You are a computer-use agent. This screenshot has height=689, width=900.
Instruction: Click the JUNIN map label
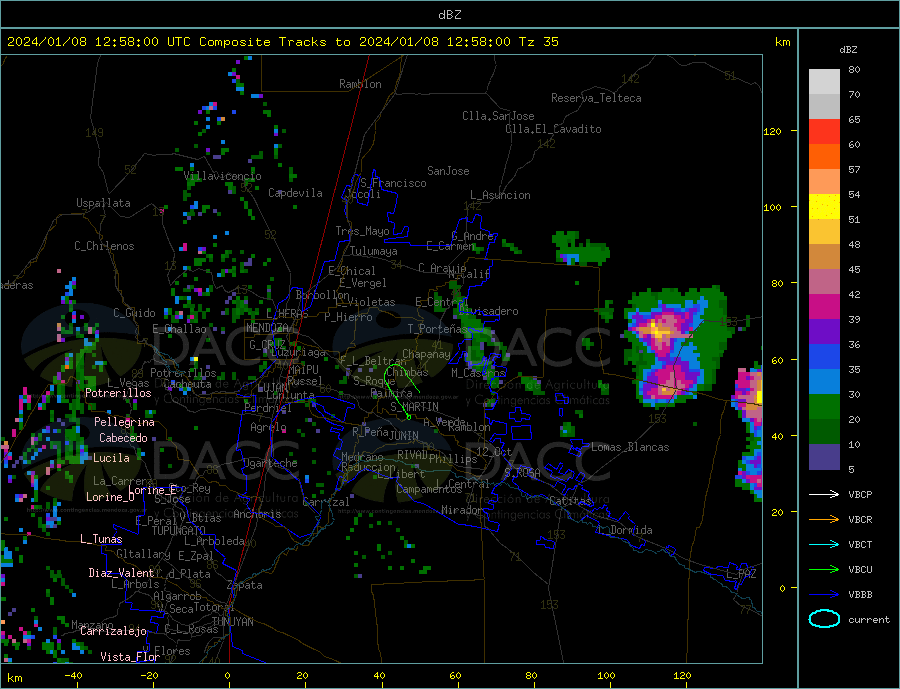pyautogui.click(x=404, y=436)
